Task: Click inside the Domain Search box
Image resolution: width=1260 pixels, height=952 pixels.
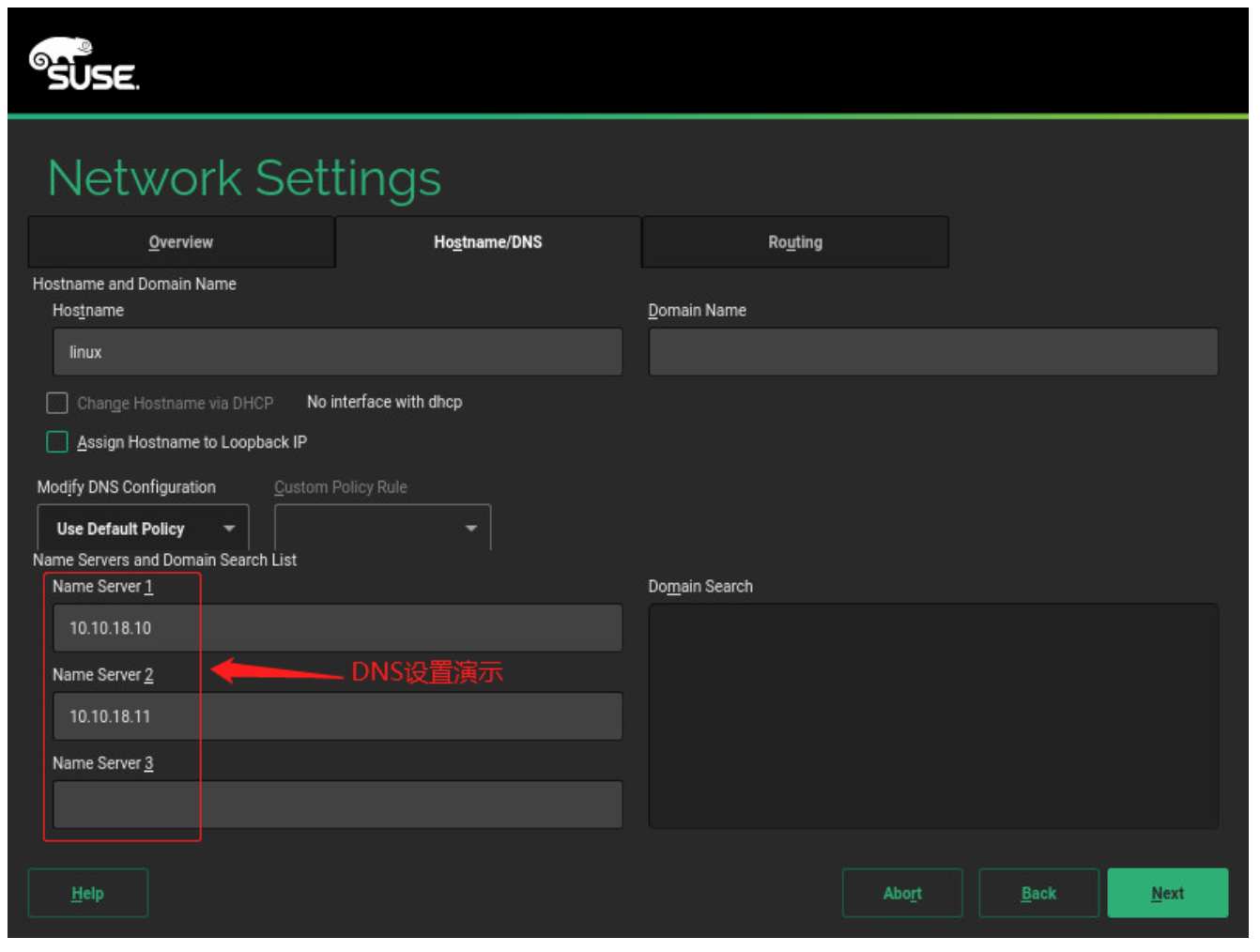Action: click(x=932, y=716)
